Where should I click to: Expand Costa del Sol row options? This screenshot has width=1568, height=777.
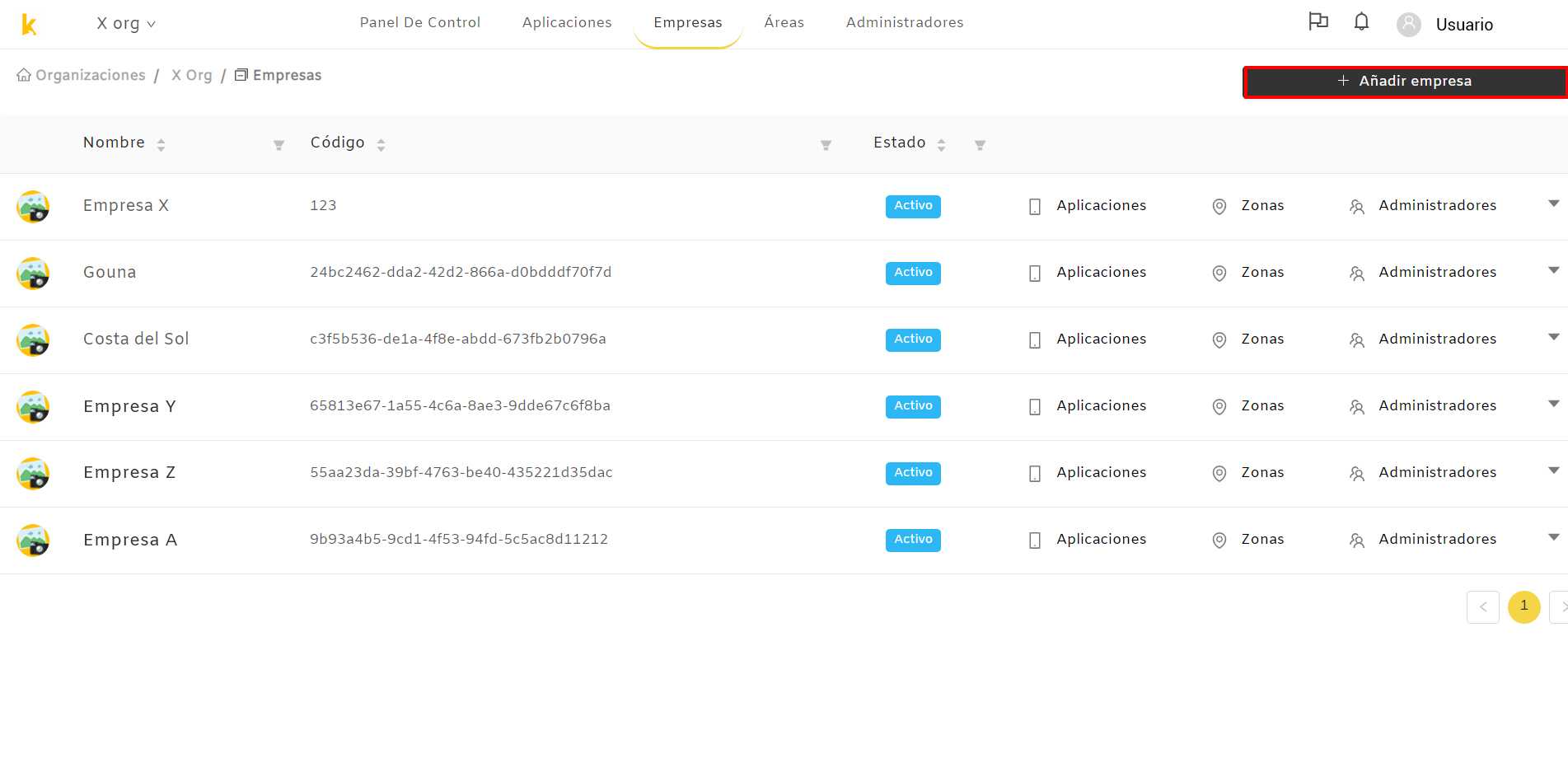pos(1553,337)
